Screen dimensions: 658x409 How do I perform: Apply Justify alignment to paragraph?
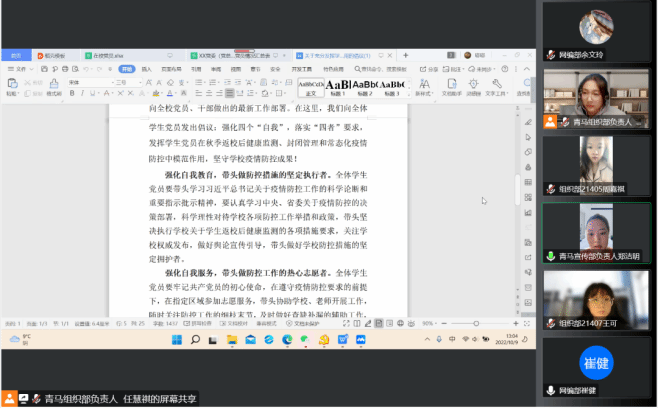[229, 93]
